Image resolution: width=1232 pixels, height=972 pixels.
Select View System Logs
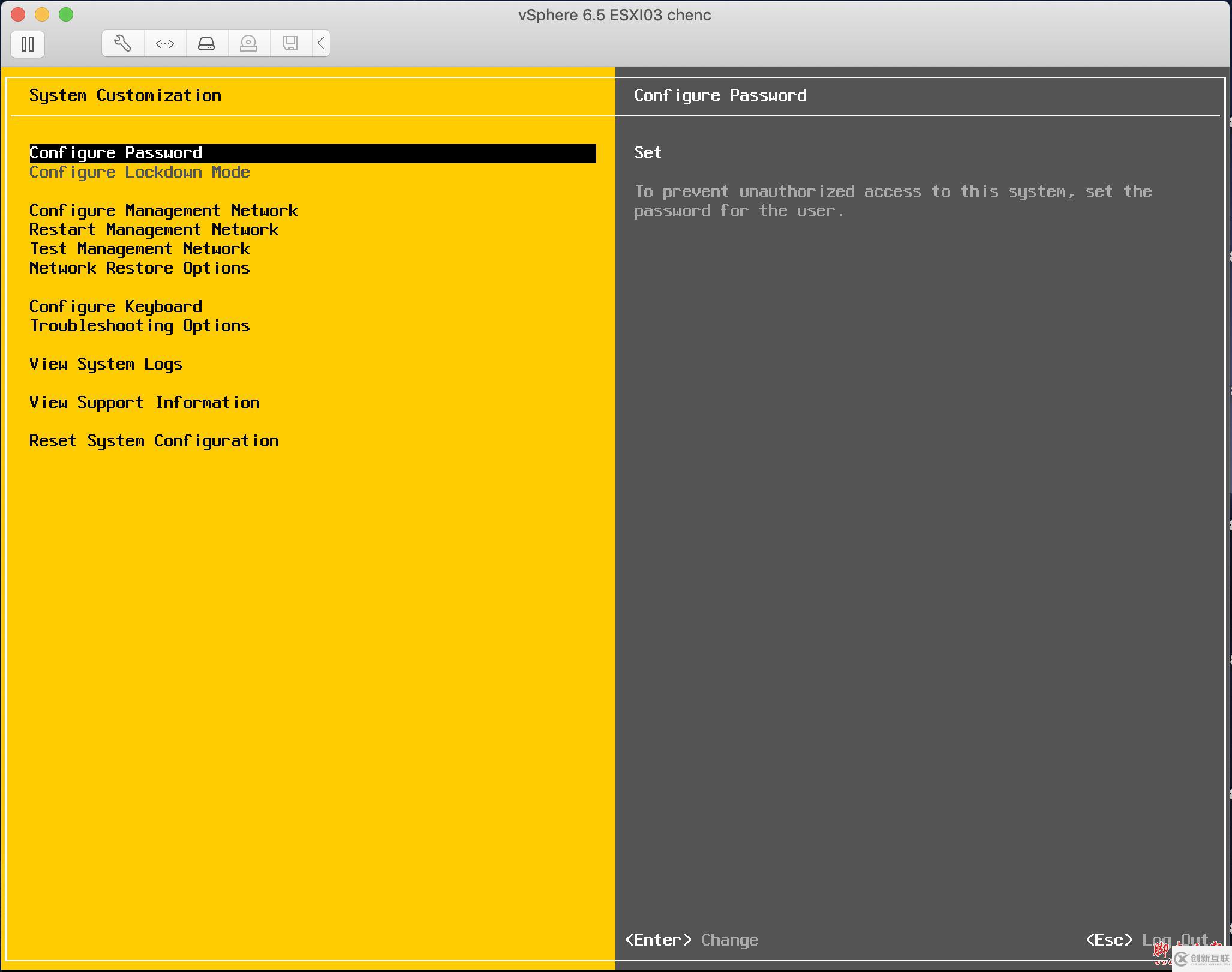coord(106,364)
